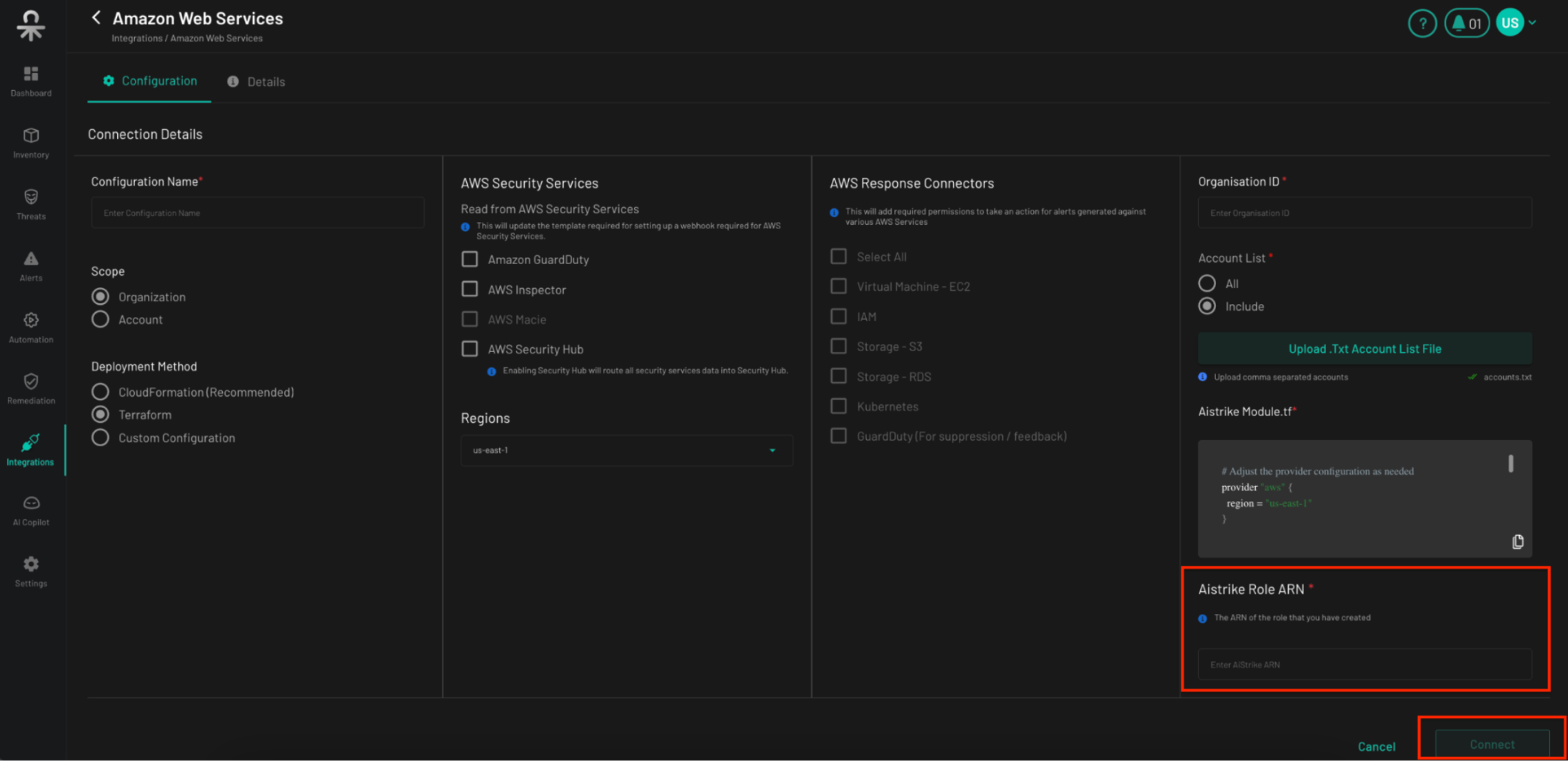The image size is (1568, 761).
Task: Open help via the question mark icon
Action: [x=1422, y=24]
